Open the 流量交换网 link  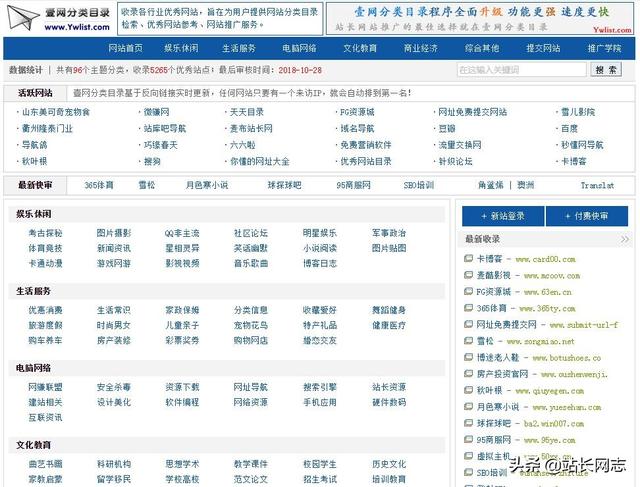[460, 145]
